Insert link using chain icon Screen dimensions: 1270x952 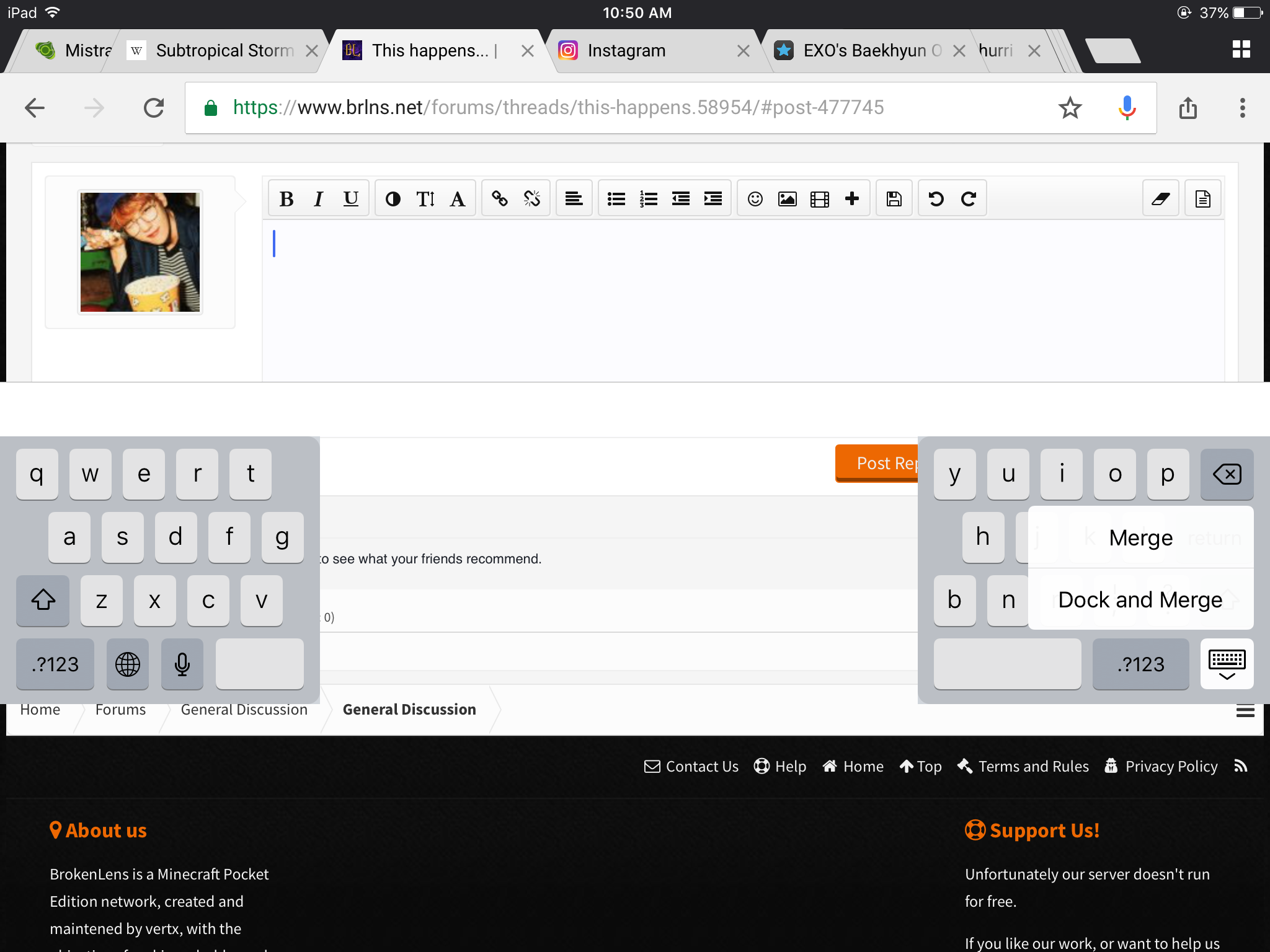pyautogui.click(x=500, y=199)
